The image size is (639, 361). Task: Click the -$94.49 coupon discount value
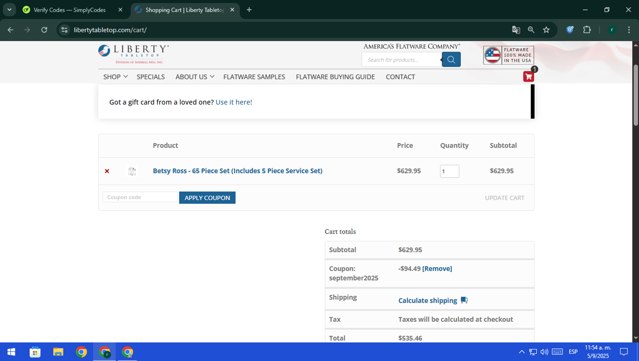[409, 269]
